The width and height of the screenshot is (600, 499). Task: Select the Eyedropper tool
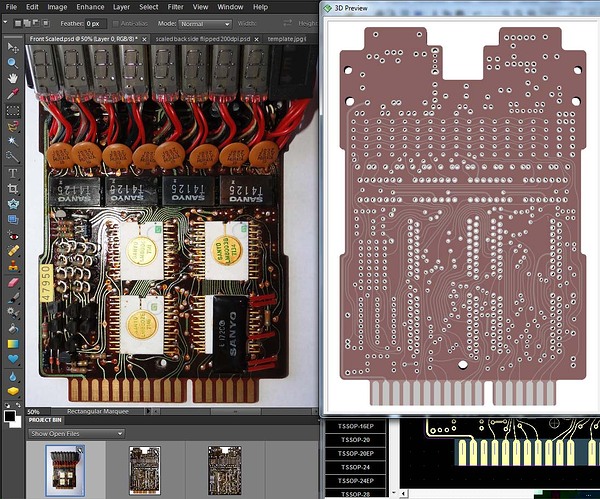click(13, 94)
